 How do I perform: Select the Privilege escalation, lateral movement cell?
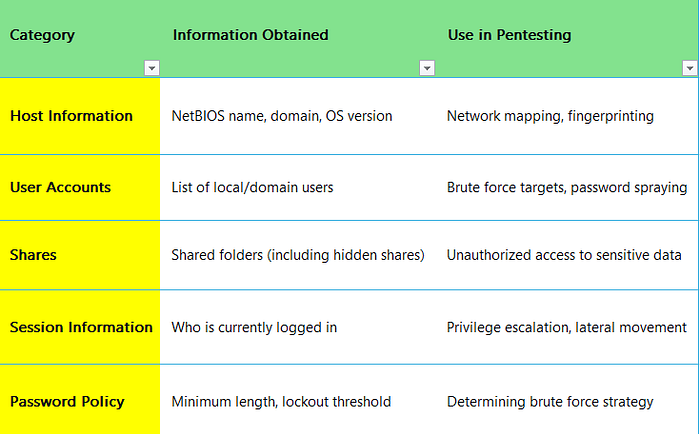point(567,327)
